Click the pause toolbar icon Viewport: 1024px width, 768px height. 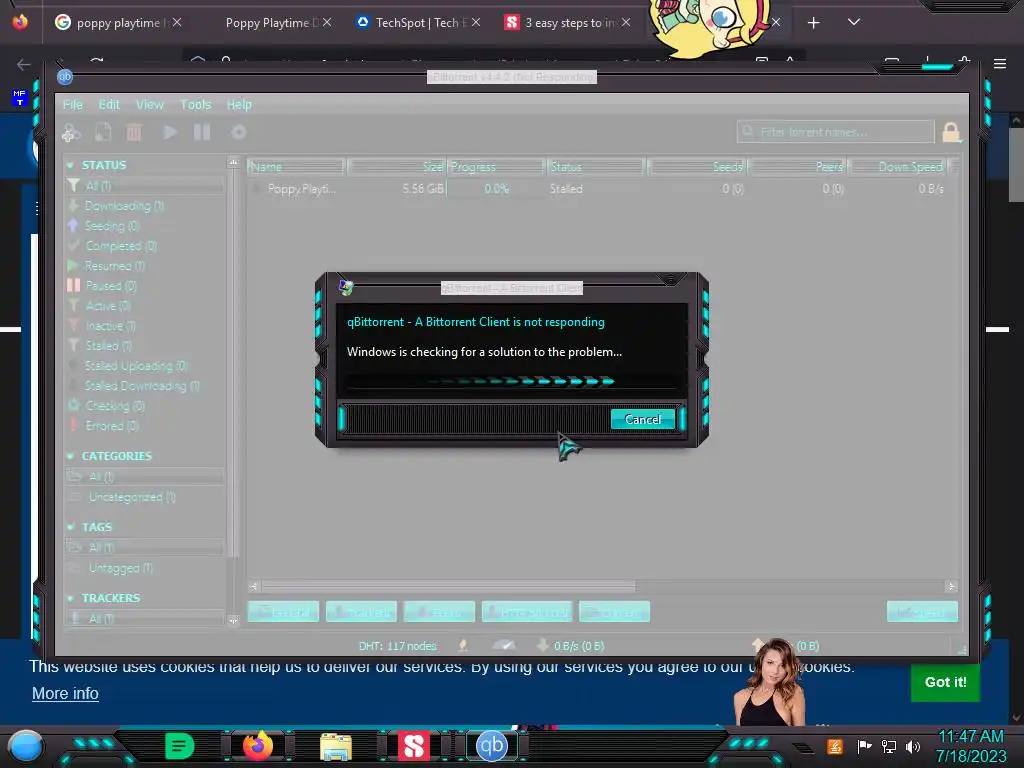click(x=202, y=133)
